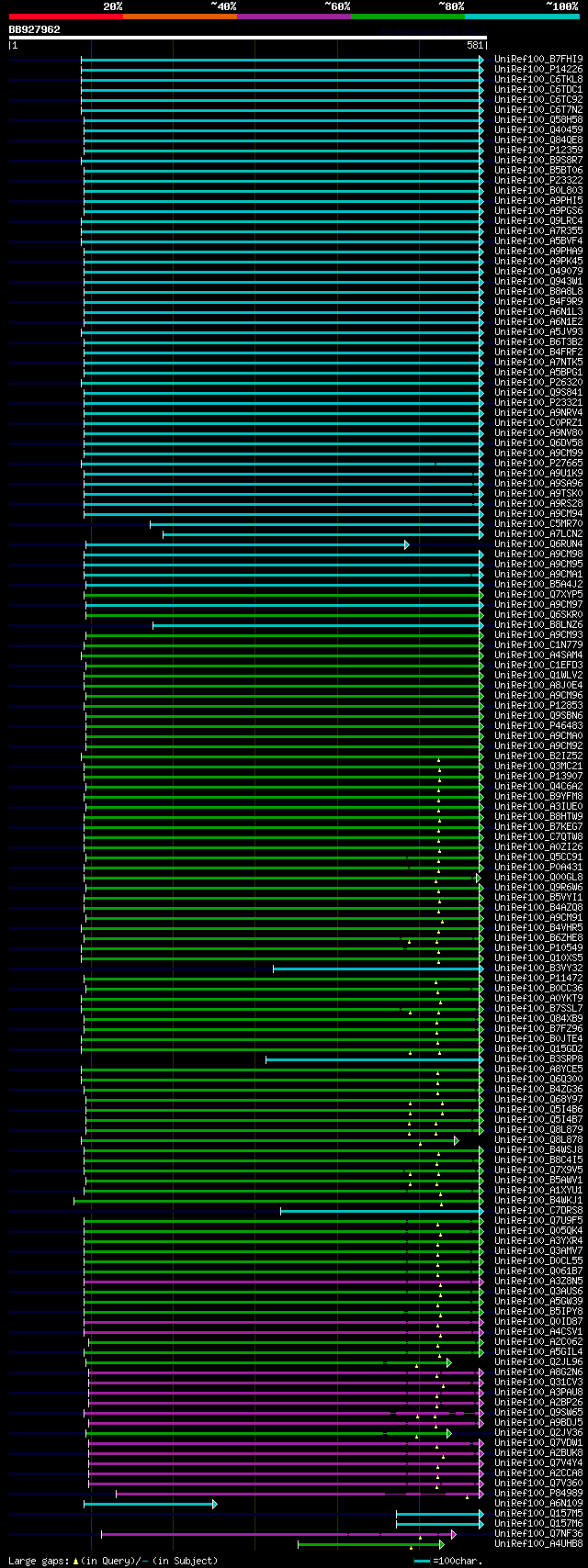Click the orange ~40% identity legend segment

[x=179, y=17]
